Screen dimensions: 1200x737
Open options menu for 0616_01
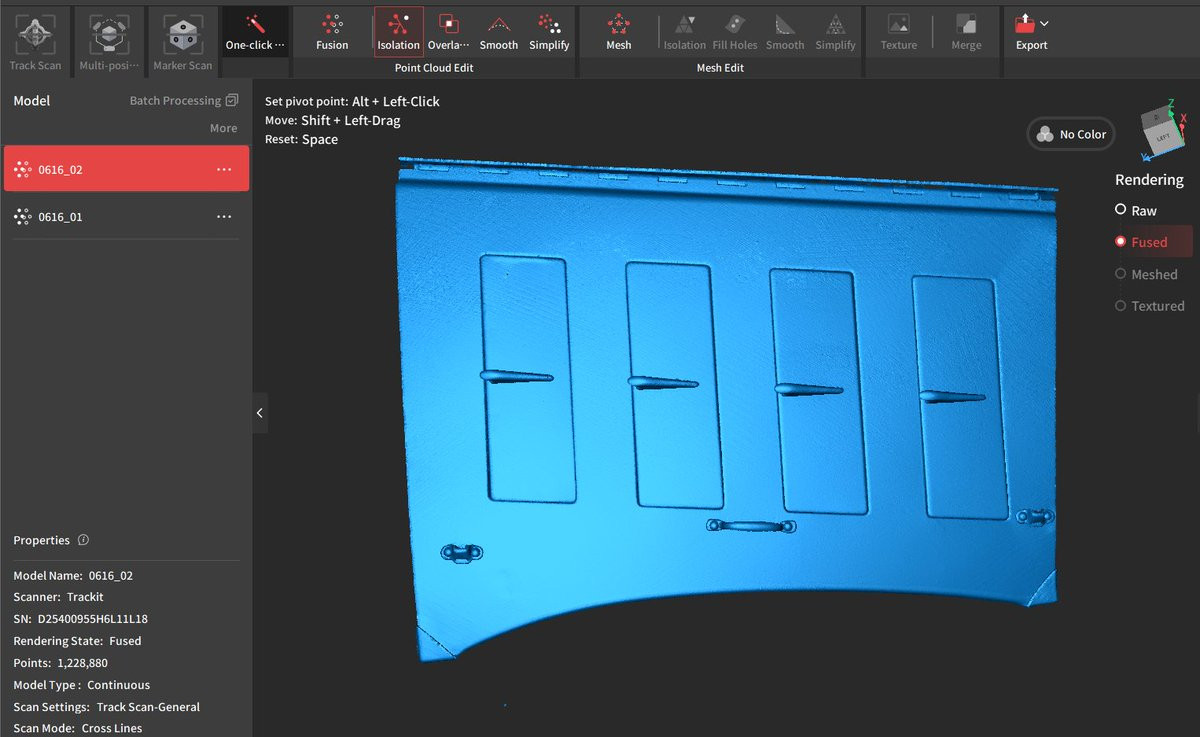[x=224, y=217]
